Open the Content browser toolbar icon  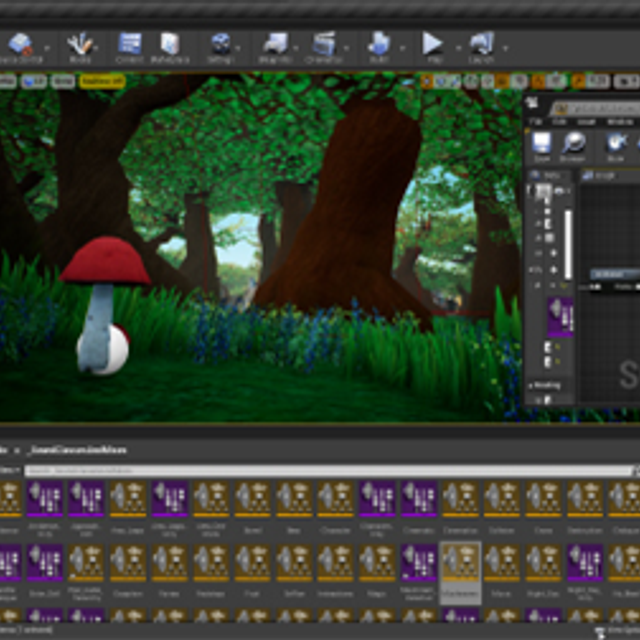click(129, 45)
